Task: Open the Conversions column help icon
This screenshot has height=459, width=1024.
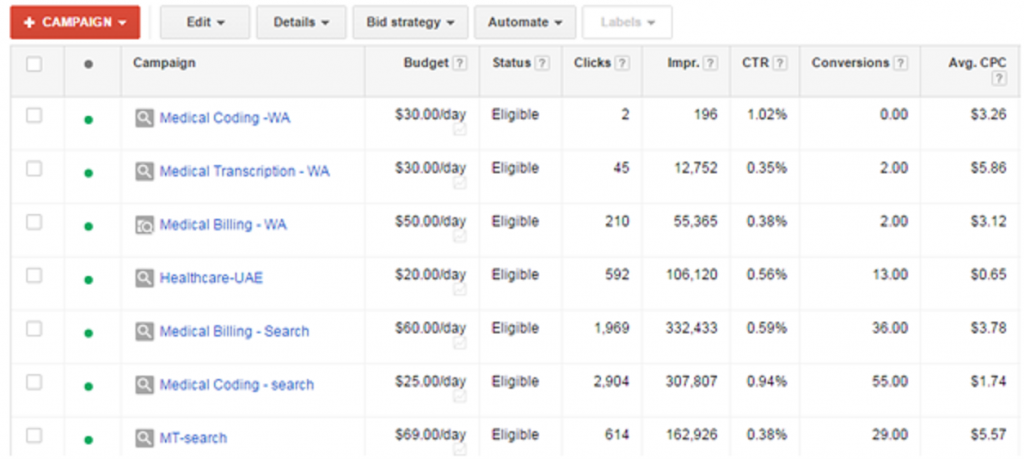Action: [901, 63]
